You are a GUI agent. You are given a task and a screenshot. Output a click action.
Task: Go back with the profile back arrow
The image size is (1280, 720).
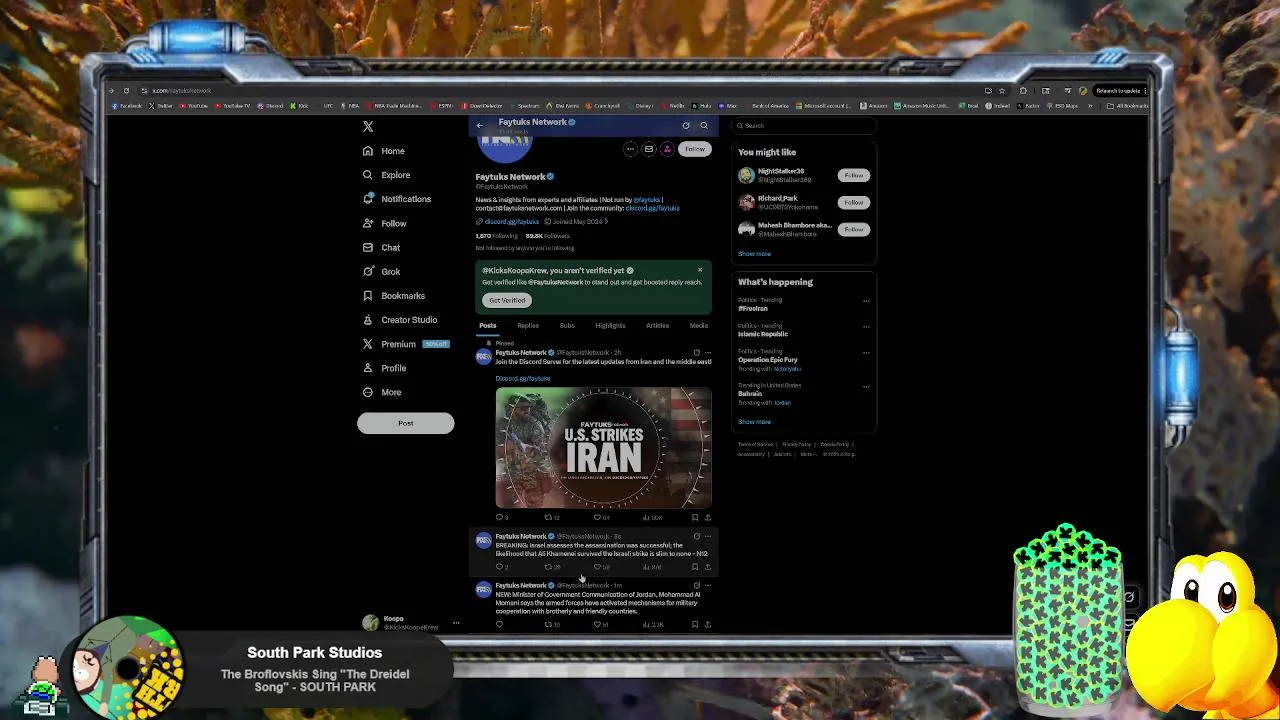480,125
